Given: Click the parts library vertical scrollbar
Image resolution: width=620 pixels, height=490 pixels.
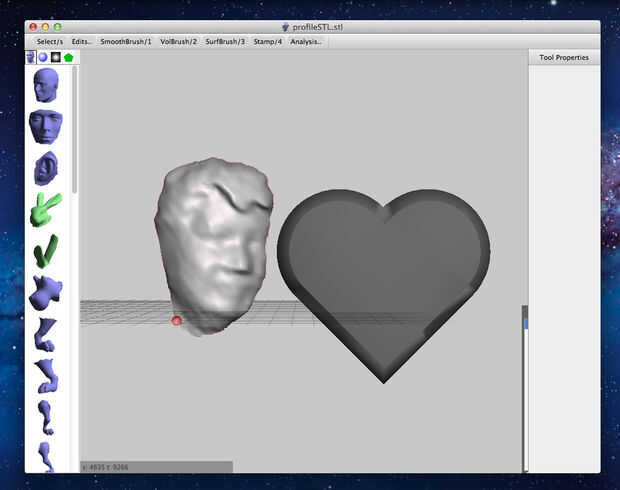Looking at the screenshot, I should (x=74, y=130).
